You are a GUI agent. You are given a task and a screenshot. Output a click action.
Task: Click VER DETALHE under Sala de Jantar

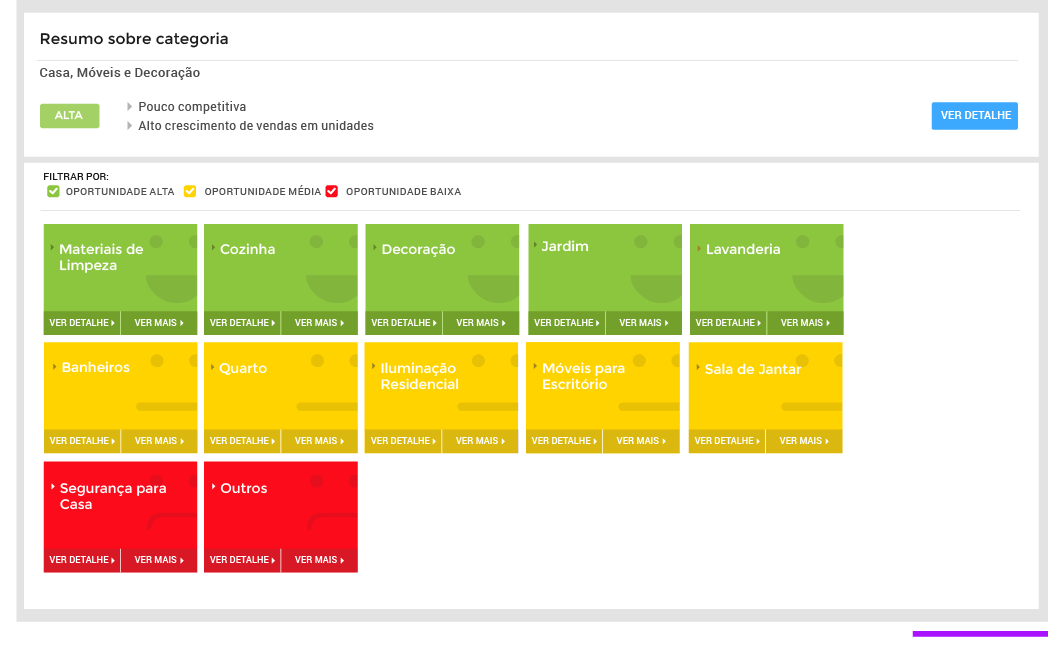click(x=727, y=441)
